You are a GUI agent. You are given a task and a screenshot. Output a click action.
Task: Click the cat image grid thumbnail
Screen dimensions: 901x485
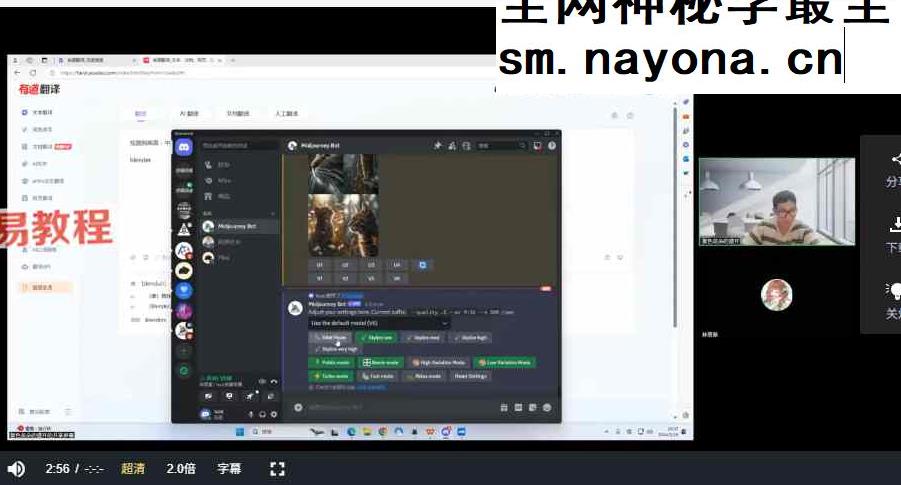[x=343, y=205]
